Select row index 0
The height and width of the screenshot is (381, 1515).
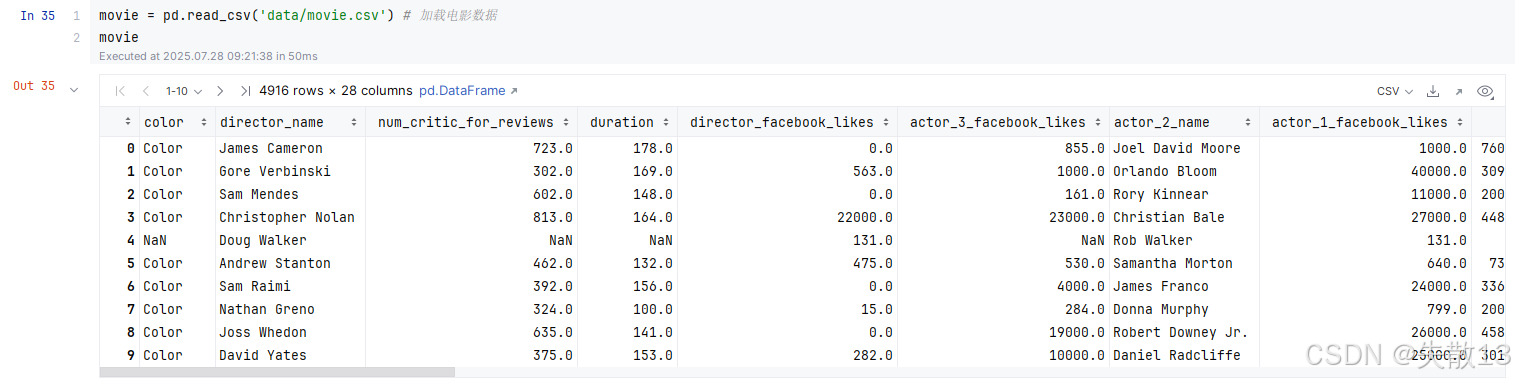[131, 148]
